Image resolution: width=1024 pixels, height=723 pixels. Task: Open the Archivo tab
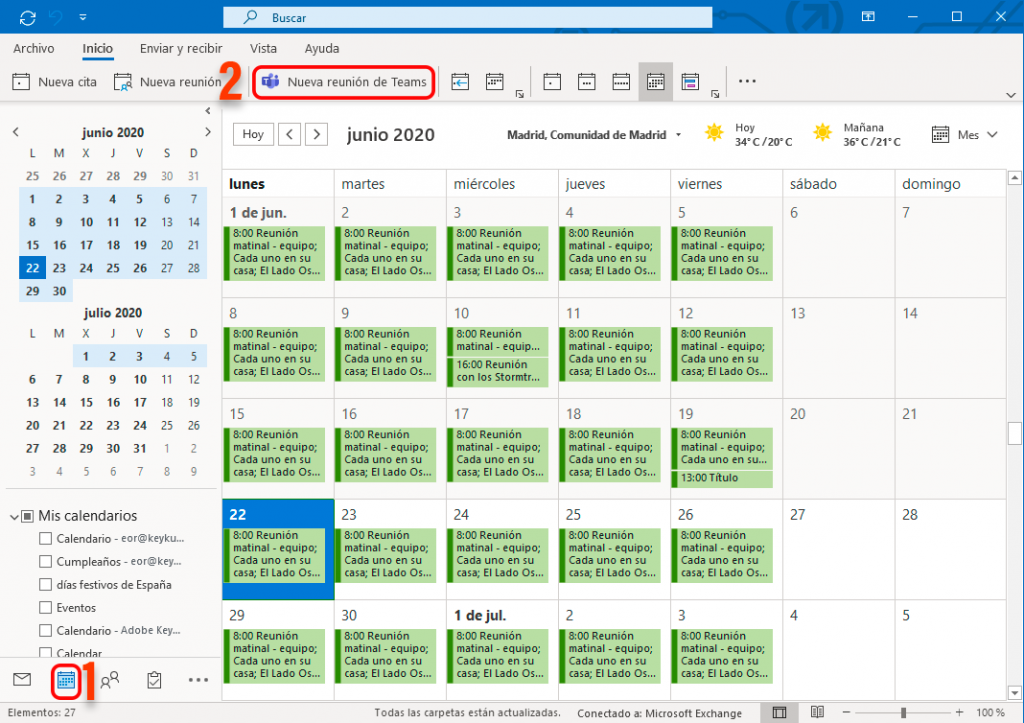(33, 48)
